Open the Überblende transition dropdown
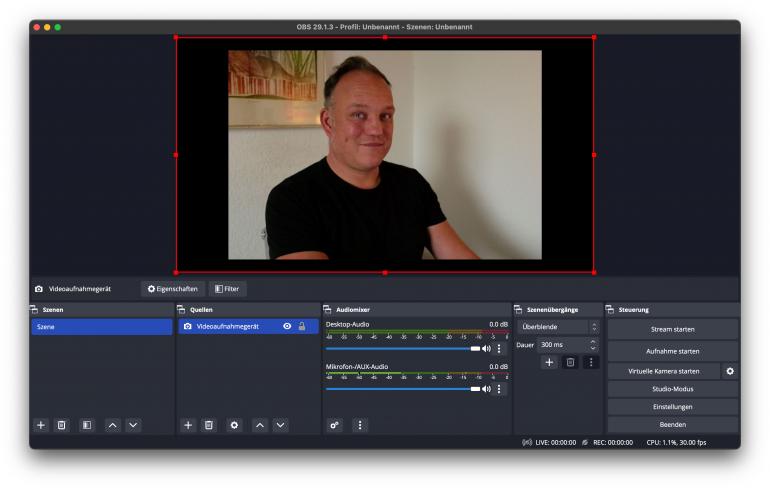 pos(558,327)
